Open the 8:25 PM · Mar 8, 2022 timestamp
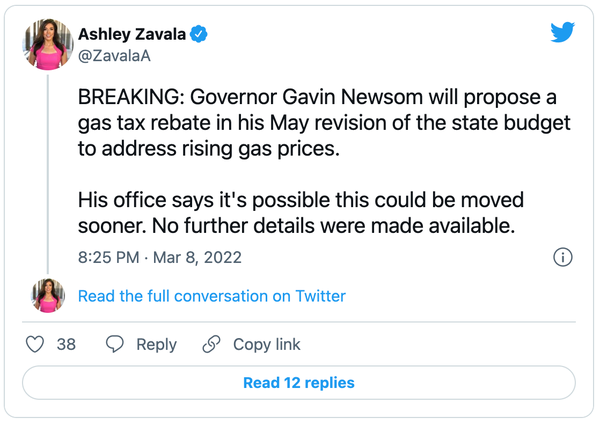600x425 pixels. (160, 257)
